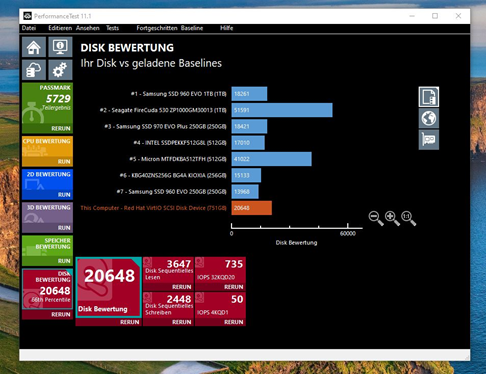The image size is (486, 374).
Task: Click the 'Disk Bewertung' chart axis title
Action: click(296, 243)
